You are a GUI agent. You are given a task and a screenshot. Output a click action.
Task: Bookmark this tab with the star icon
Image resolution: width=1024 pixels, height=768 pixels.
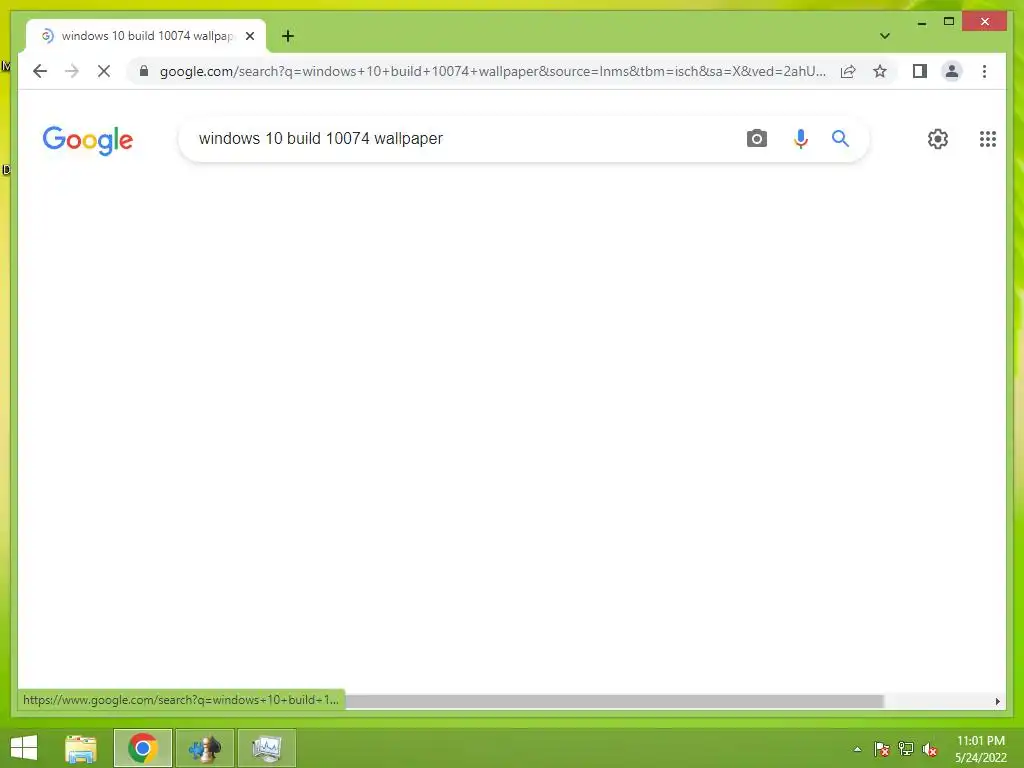(880, 71)
